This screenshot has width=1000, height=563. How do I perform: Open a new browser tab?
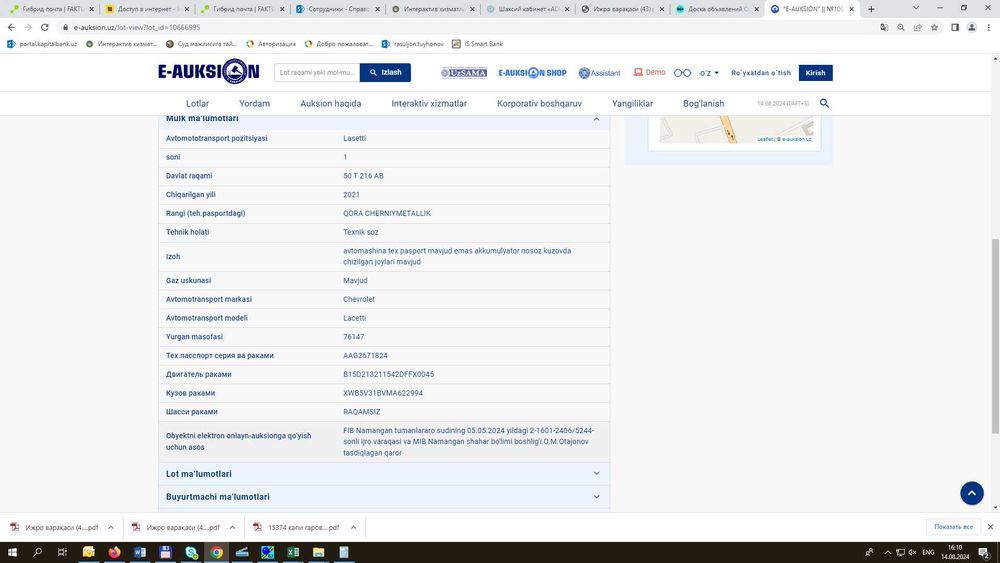point(871,9)
